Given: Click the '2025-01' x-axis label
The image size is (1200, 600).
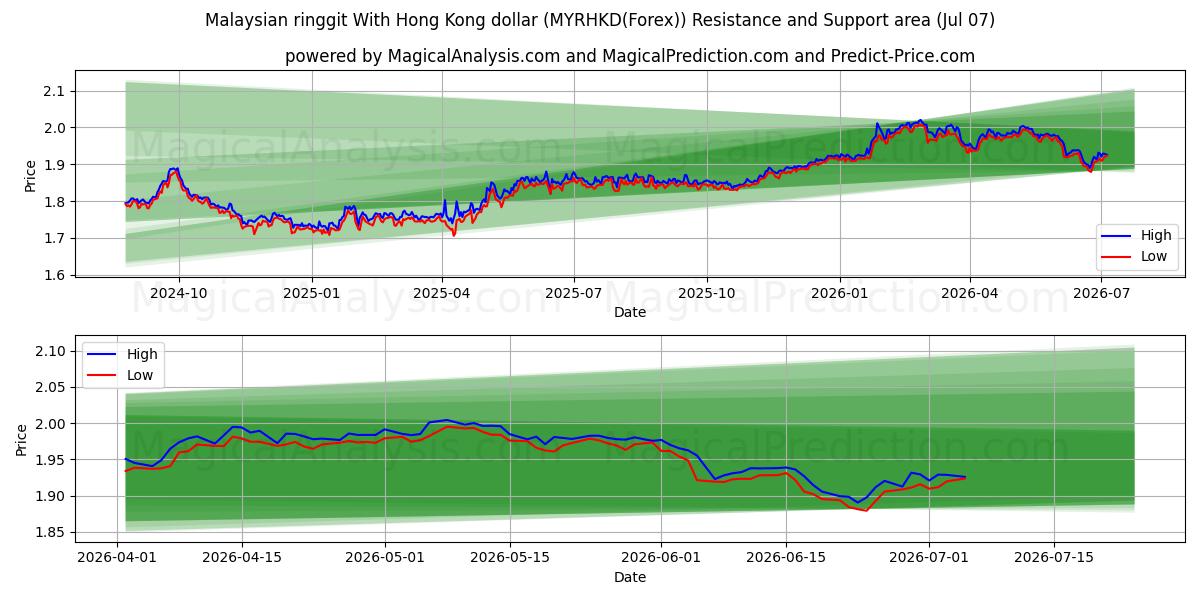Looking at the screenshot, I should [312, 294].
